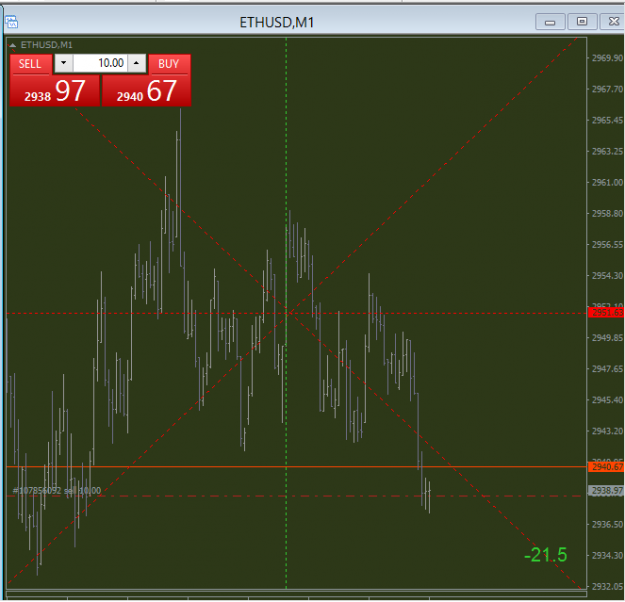
Task: Click the 2934.30 price scale label
Action: [x=607, y=555]
